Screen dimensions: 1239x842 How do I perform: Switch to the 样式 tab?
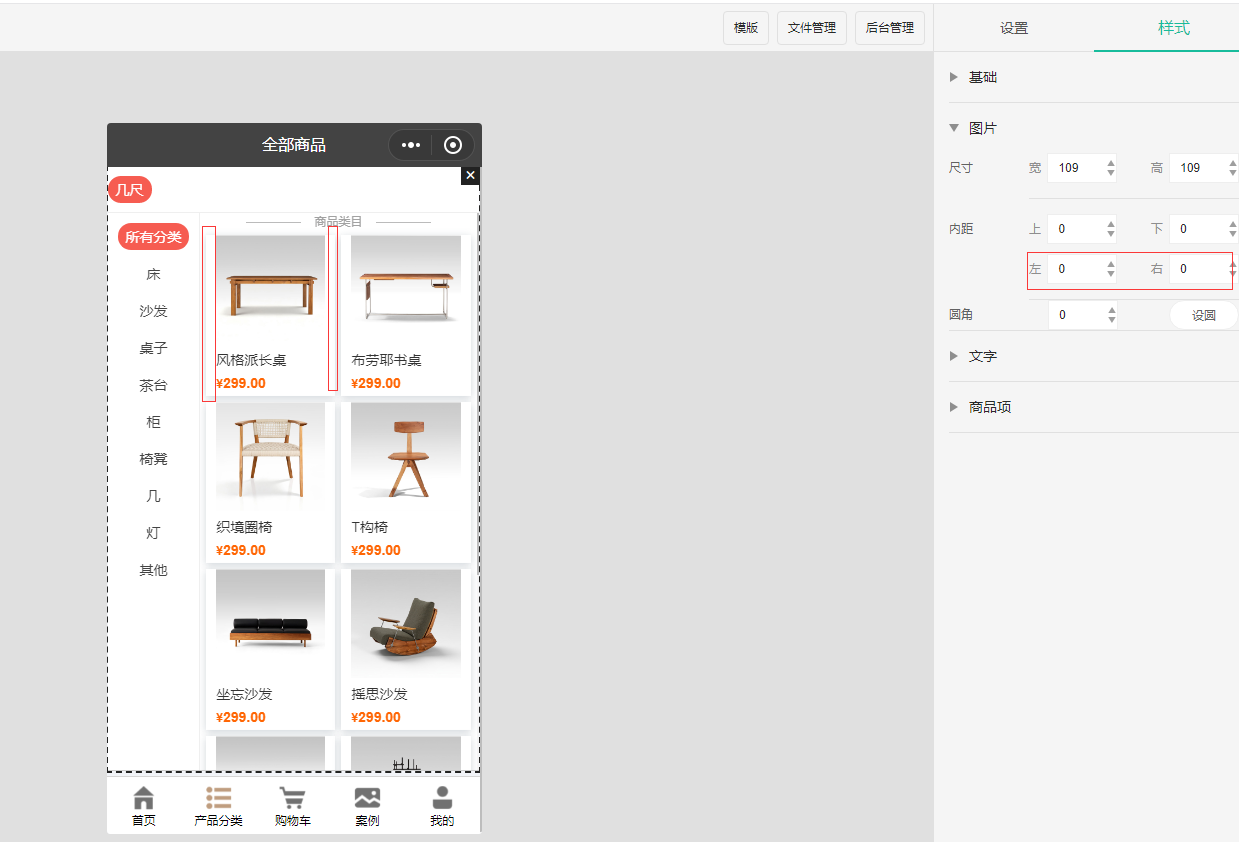coord(1173,28)
